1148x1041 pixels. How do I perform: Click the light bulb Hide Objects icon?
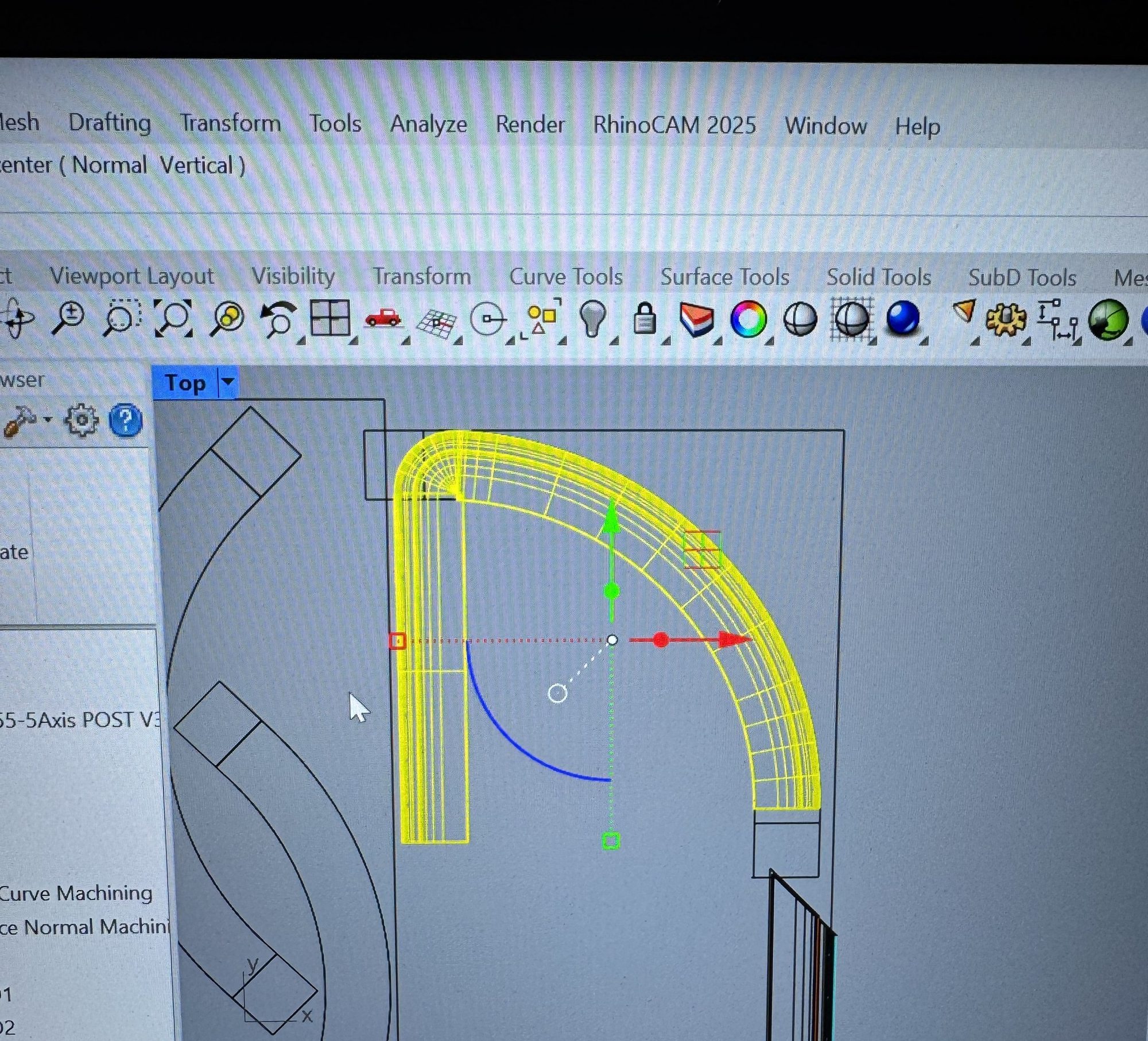tap(593, 318)
